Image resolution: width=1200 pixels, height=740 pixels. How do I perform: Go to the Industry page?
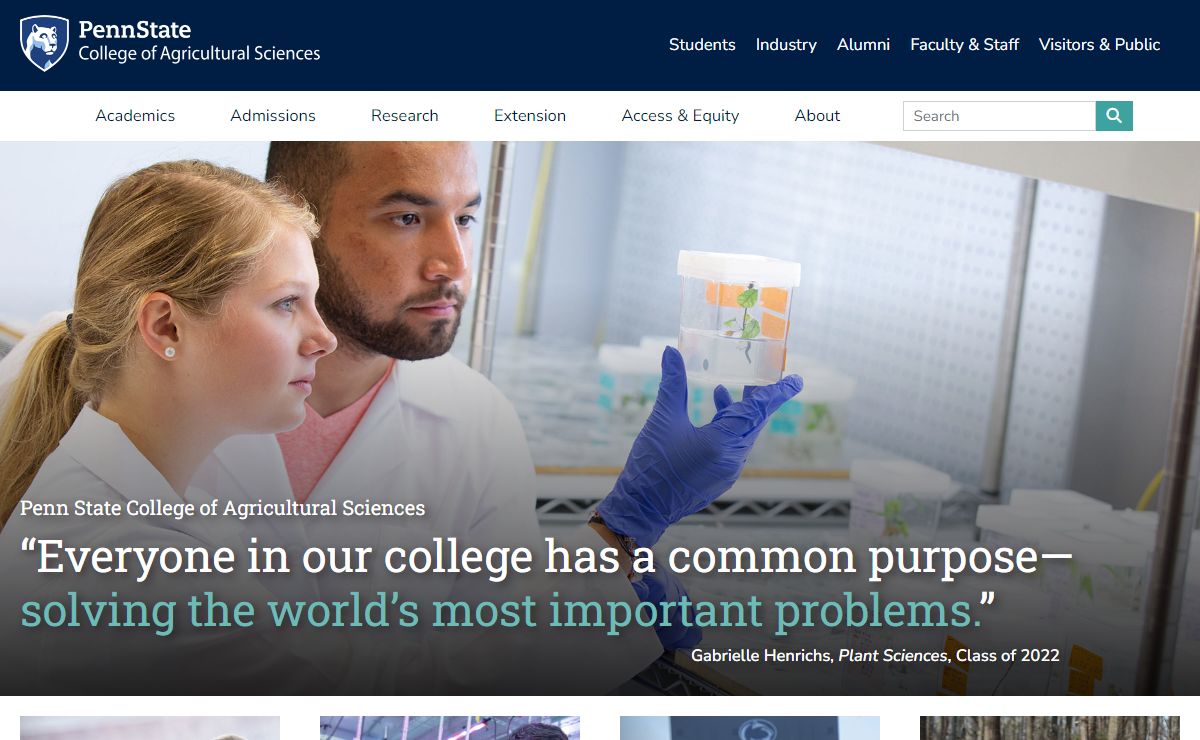pyautogui.click(x=786, y=45)
